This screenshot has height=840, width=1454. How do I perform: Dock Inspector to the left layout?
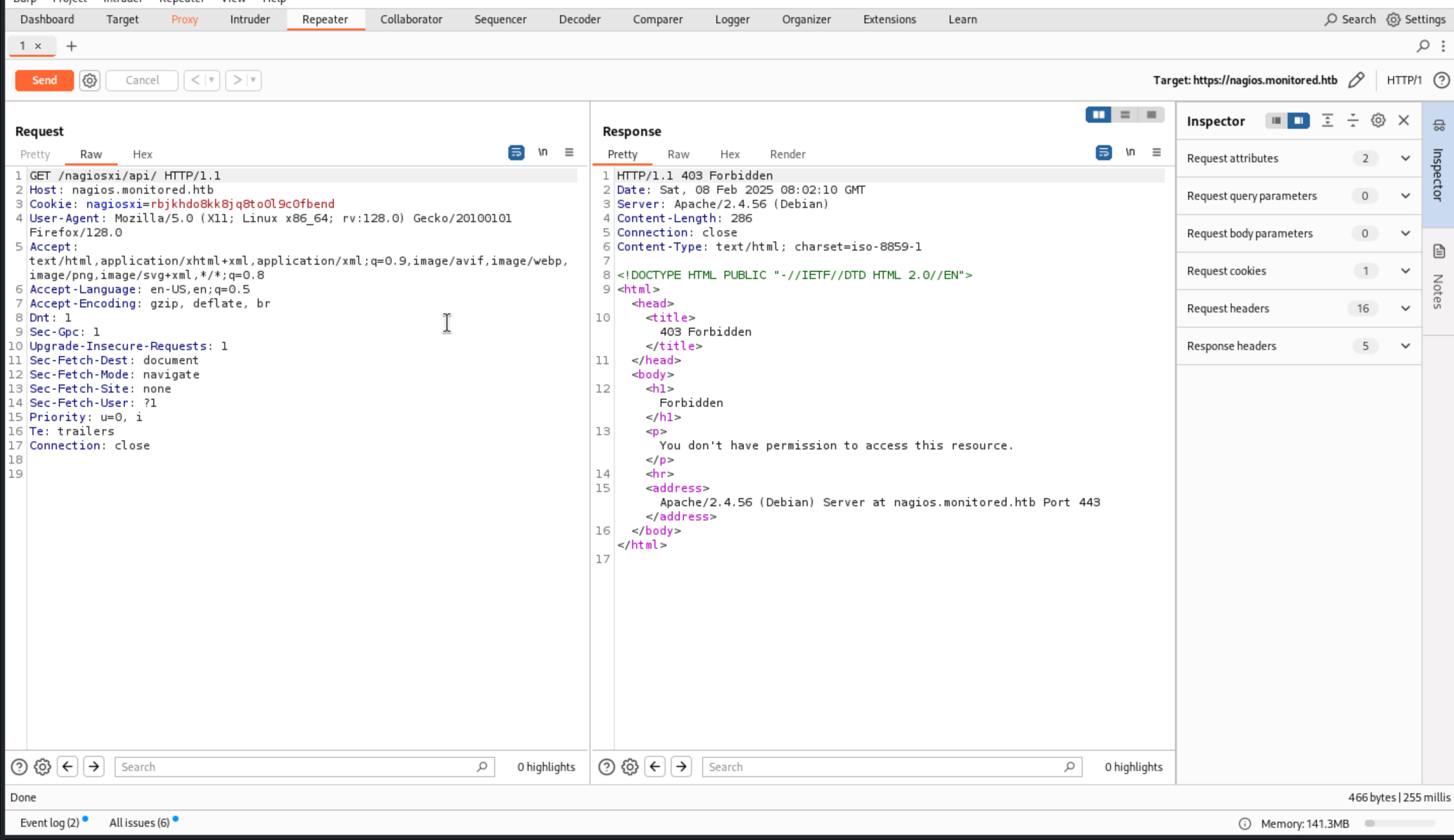[x=1276, y=121]
